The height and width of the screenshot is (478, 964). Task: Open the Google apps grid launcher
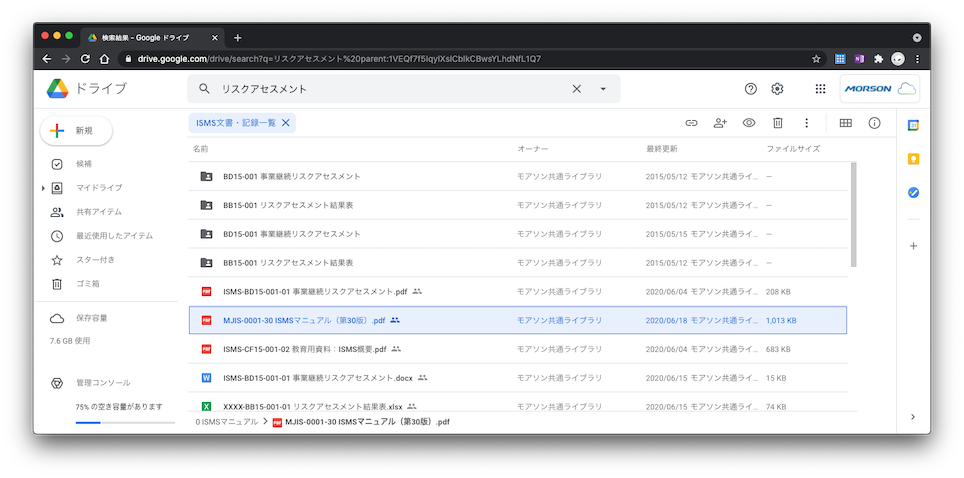(x=820, y=89)
